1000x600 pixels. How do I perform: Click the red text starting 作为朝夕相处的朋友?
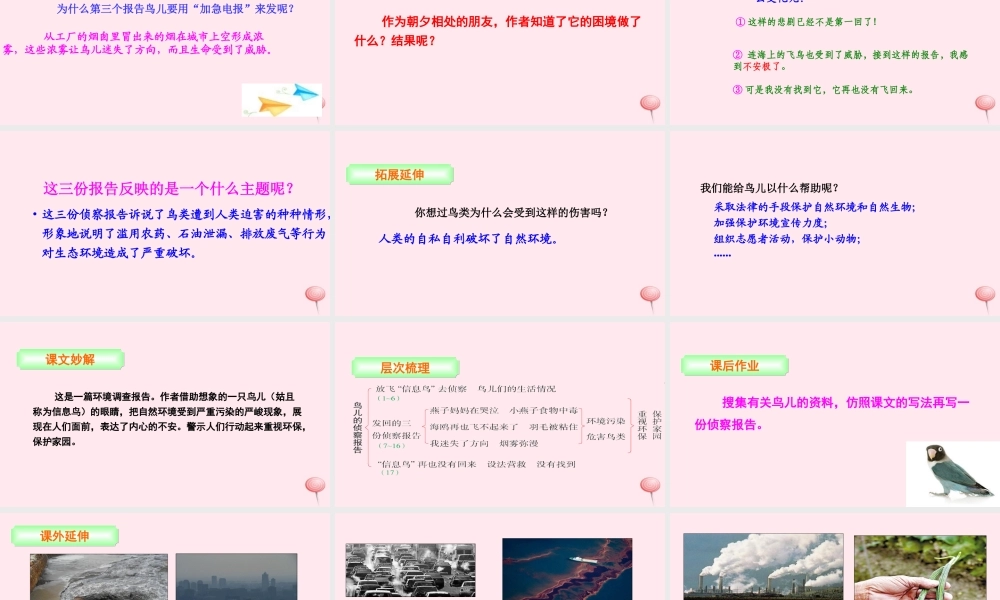(497, 31)
